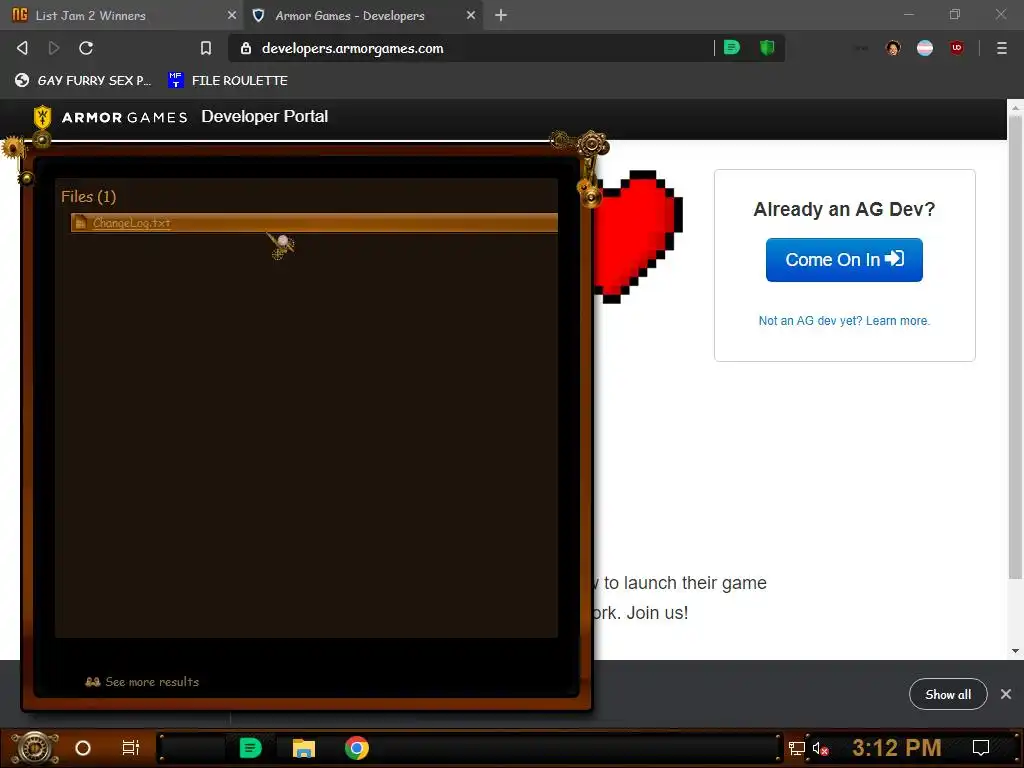1024x768 pixels.
Task: Close the Armor Games - Developers tab
Action: (471, 15)
